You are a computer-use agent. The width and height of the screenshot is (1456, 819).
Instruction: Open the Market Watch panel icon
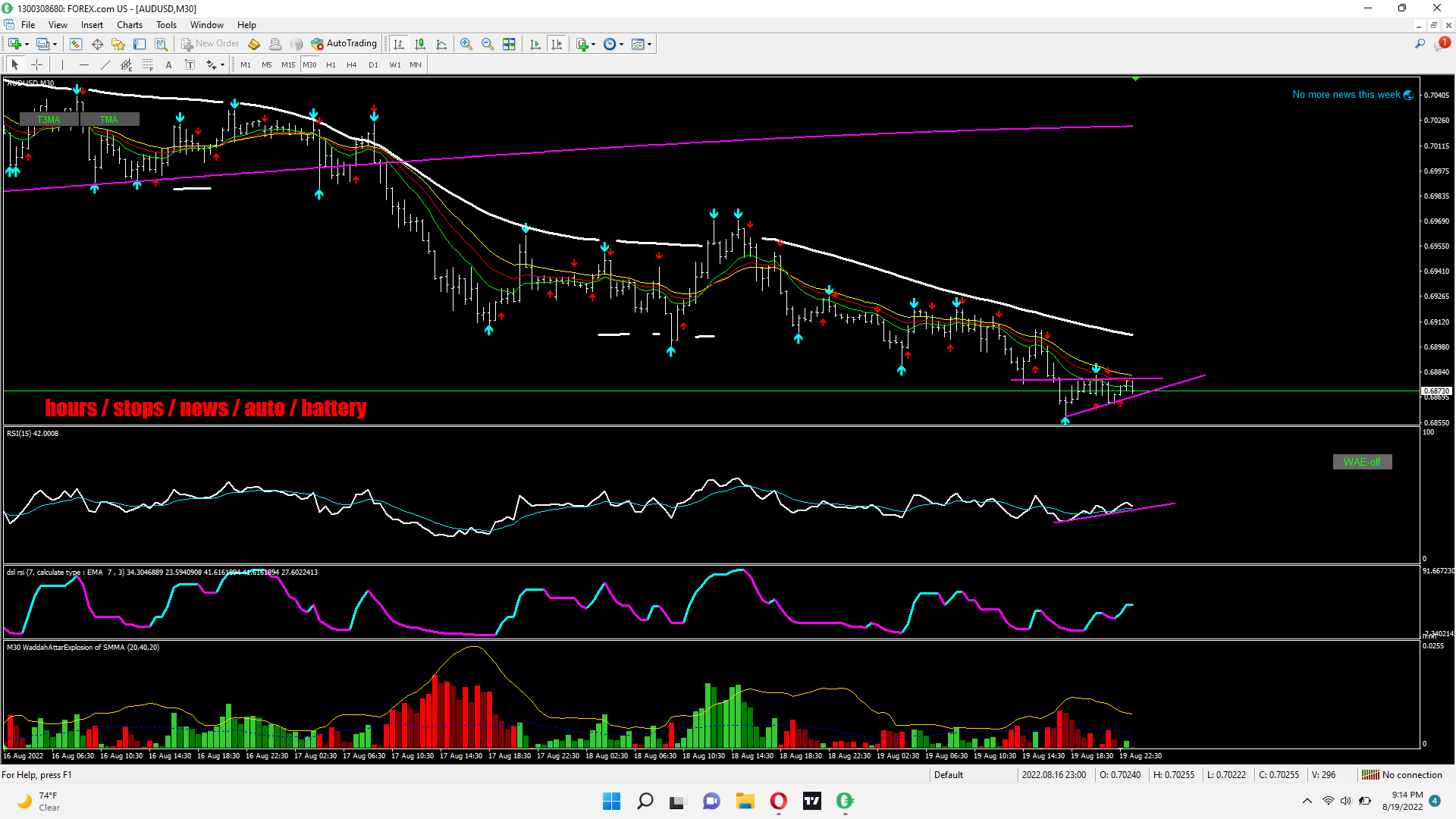point(76,44)
